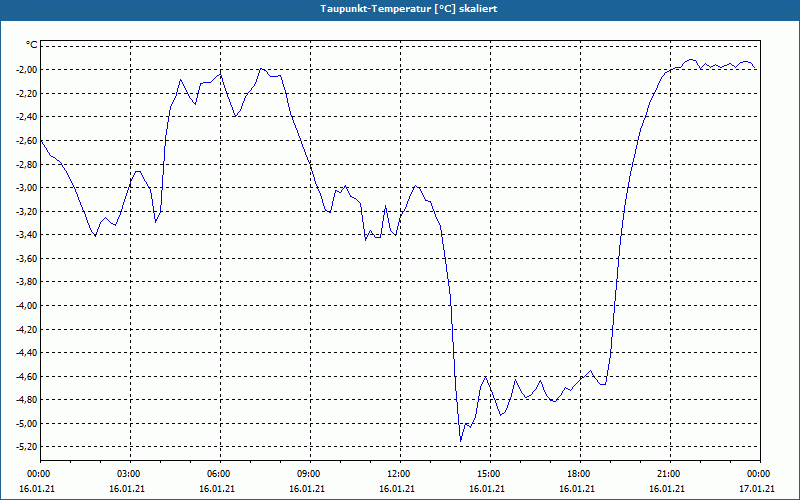
Task: Select the '-2,20' y-axis label
Action: pyautogui.click(x=27, y=93)
